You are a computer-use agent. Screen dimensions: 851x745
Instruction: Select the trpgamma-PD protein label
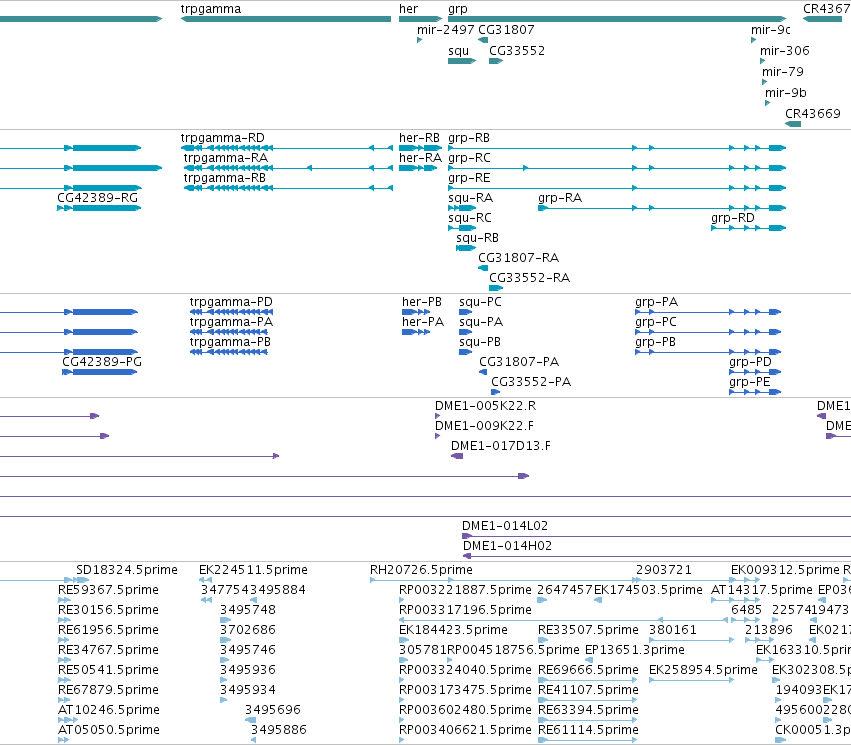(x=231, y=302)
